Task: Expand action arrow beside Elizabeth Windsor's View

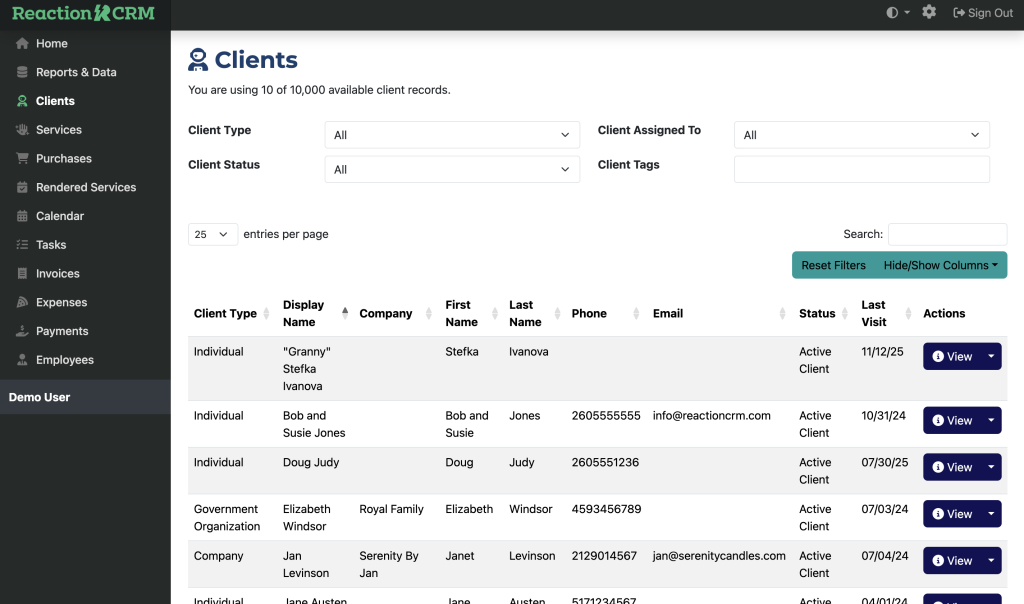Action: click(991, 514)
